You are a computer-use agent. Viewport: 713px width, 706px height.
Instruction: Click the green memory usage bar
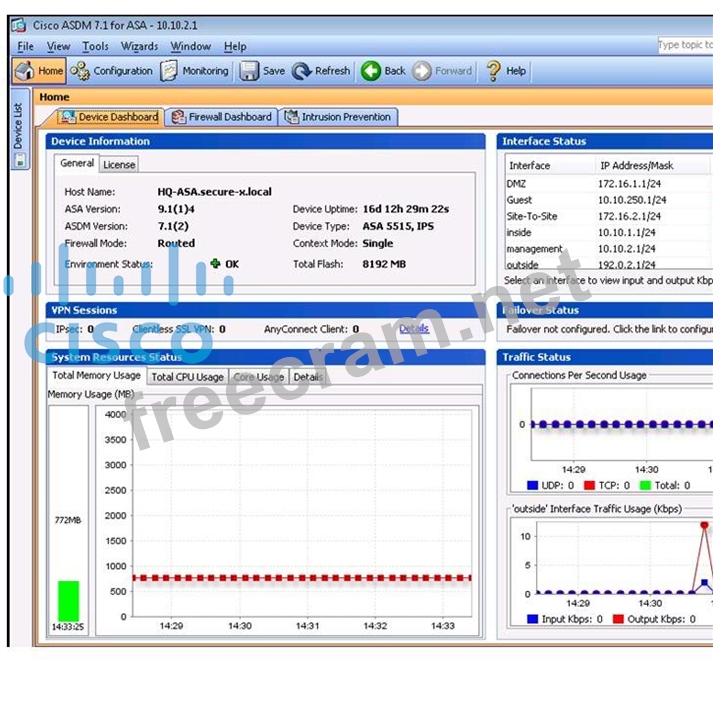coord(68,601)
